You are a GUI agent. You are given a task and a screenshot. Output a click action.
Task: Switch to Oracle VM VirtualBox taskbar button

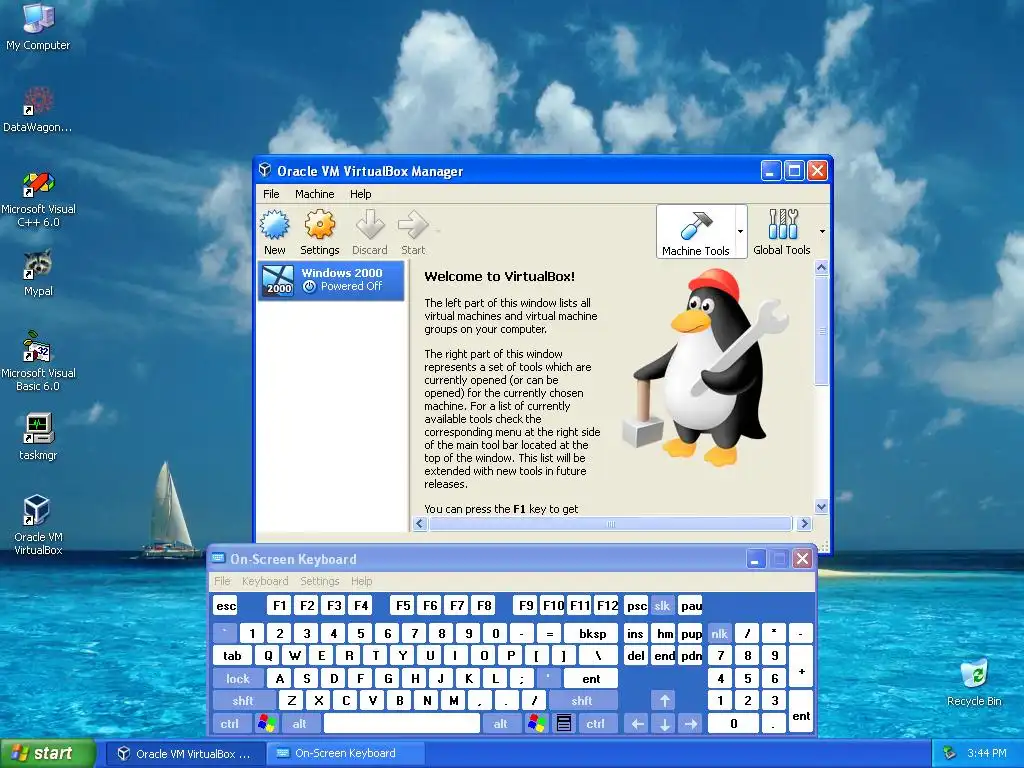click(x=184, y=753)
